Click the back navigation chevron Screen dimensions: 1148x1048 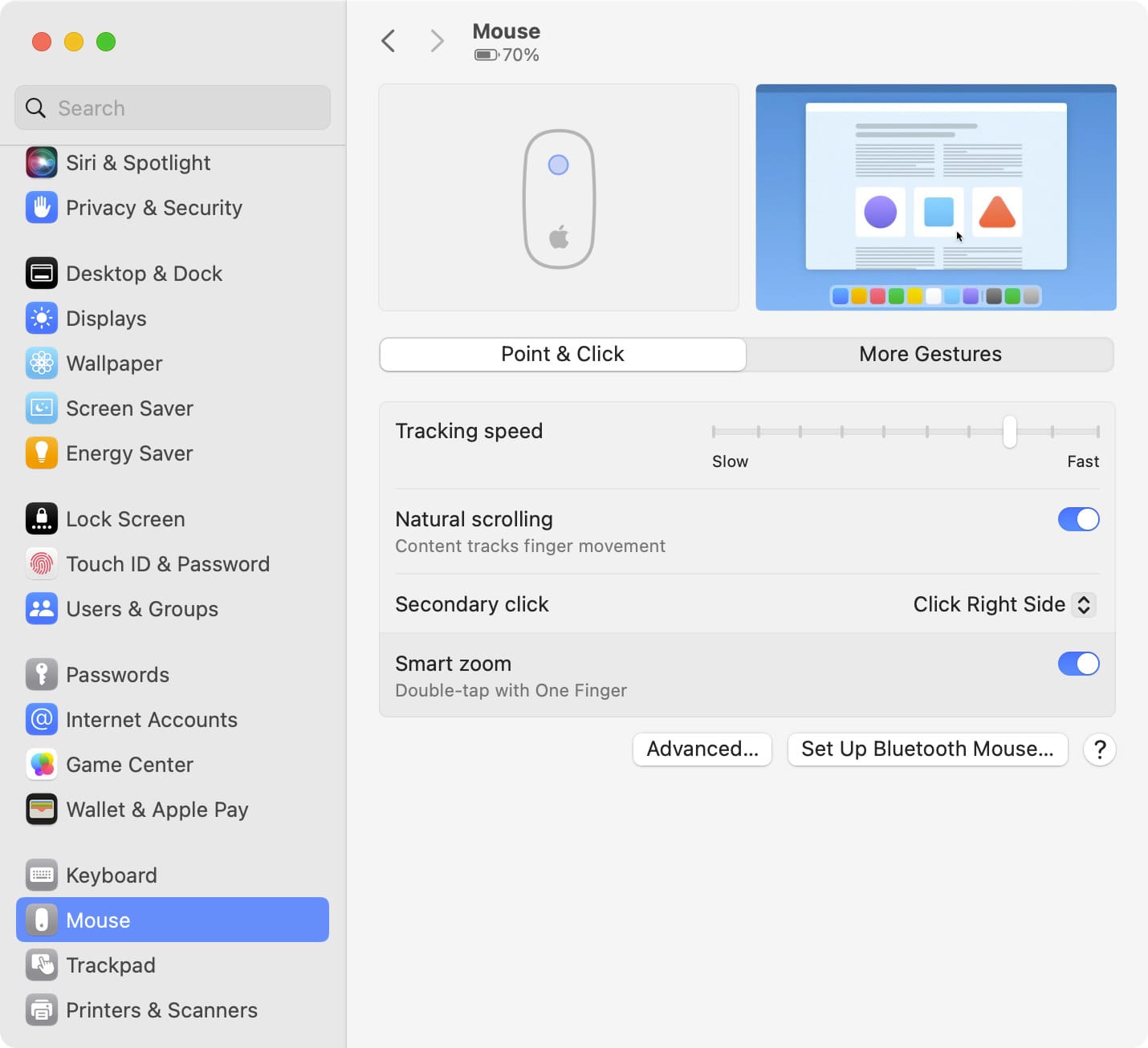click(x=389, y=40)
